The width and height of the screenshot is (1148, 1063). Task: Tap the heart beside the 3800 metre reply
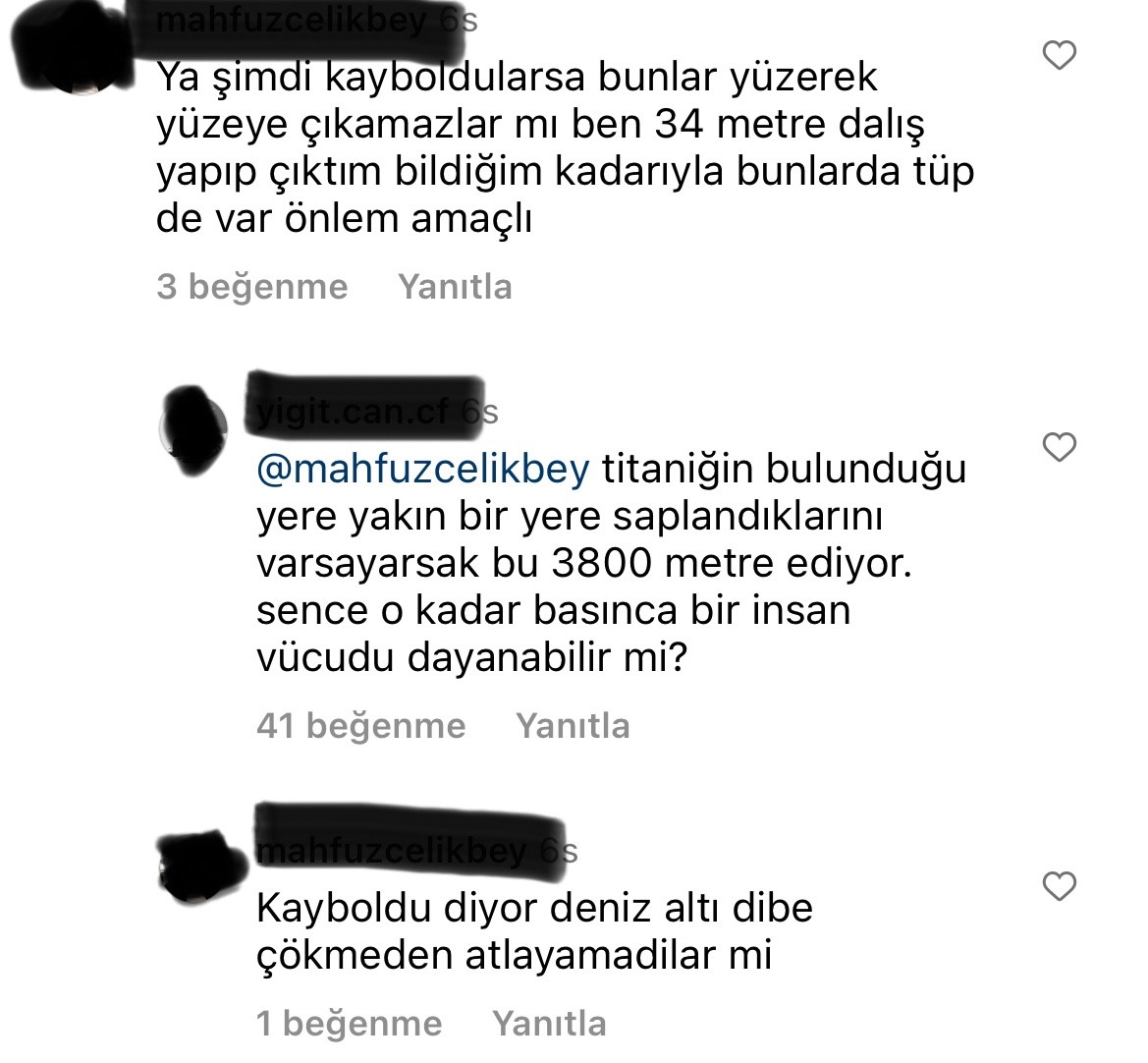click(1059, 447)
